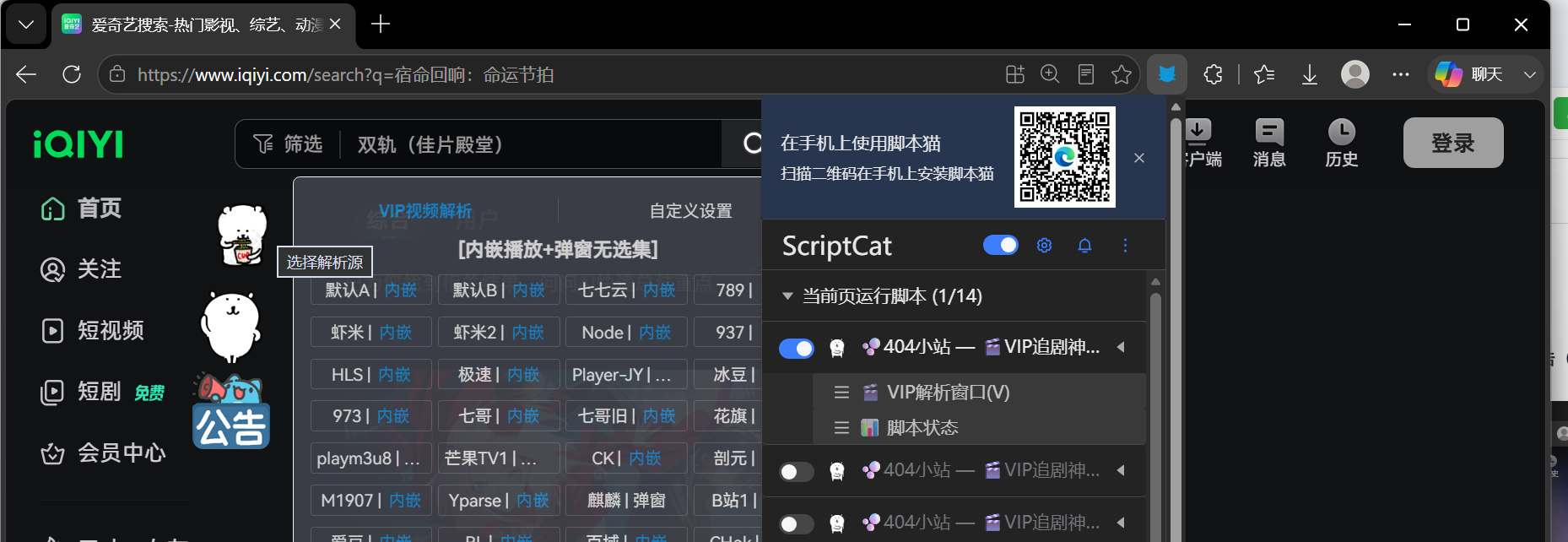Select parse source Node | 内嵌

click(626, 332)
